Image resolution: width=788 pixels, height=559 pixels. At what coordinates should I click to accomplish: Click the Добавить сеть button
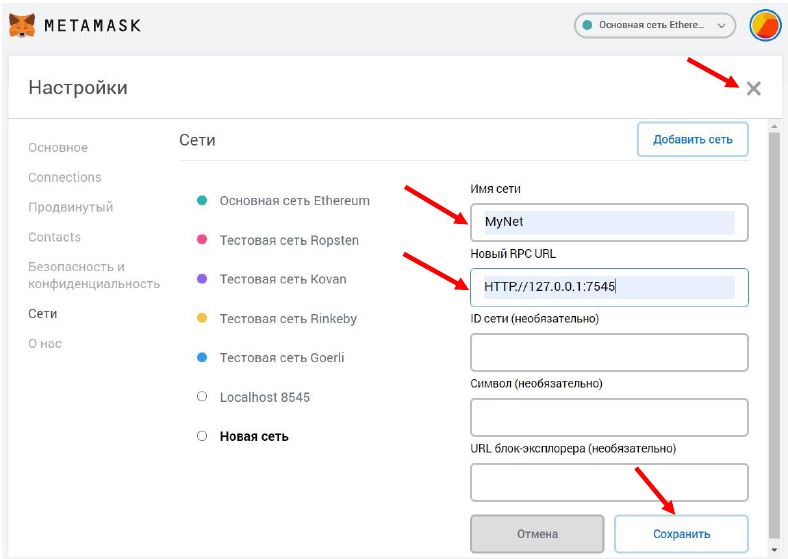[692, 140]
